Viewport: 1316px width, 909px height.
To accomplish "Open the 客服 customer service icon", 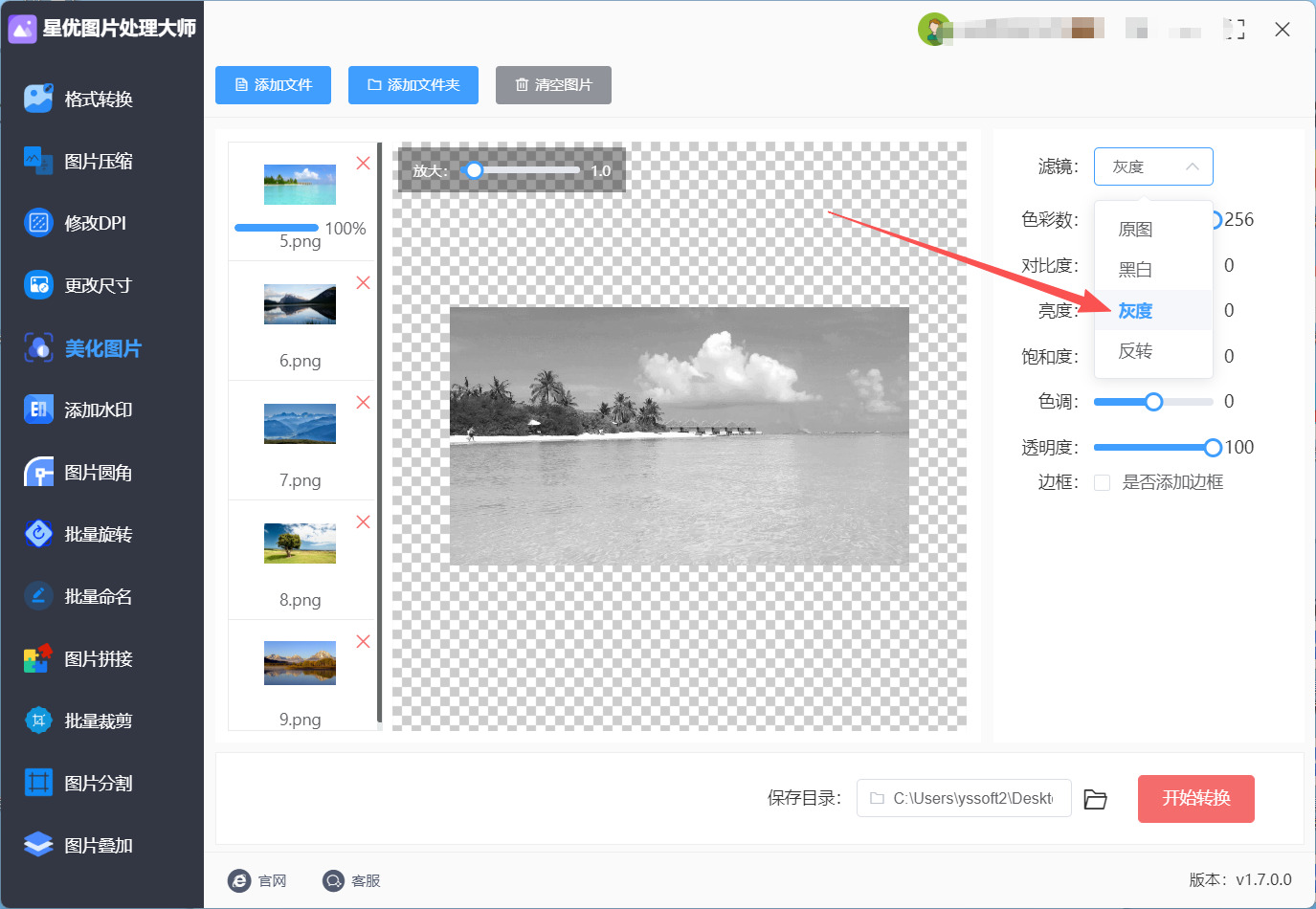I will pos(333,880).
